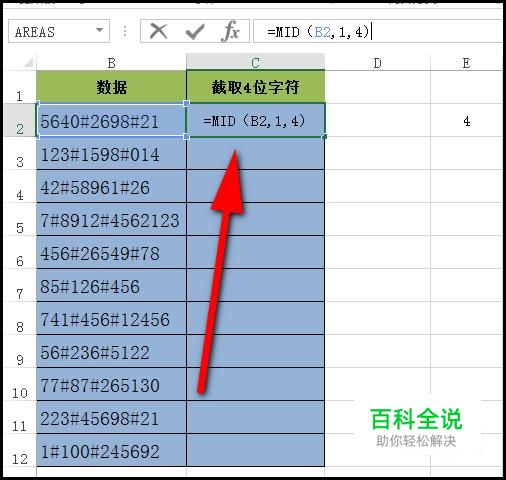The image size is (506, 480).
Task: Select cell containing 56#236#5122
Action: click(111, 351)
